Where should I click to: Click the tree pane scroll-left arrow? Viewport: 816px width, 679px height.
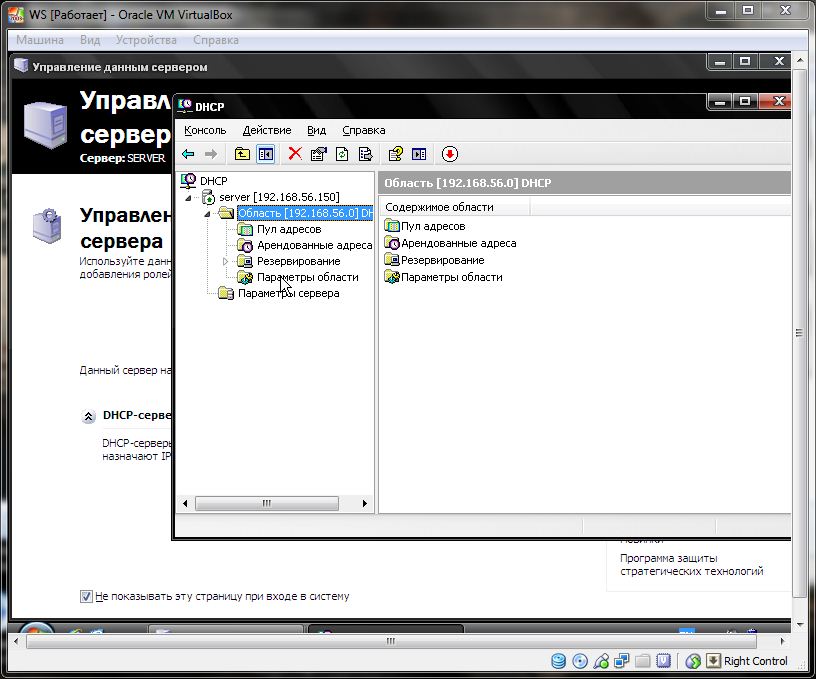coord(185,503)
